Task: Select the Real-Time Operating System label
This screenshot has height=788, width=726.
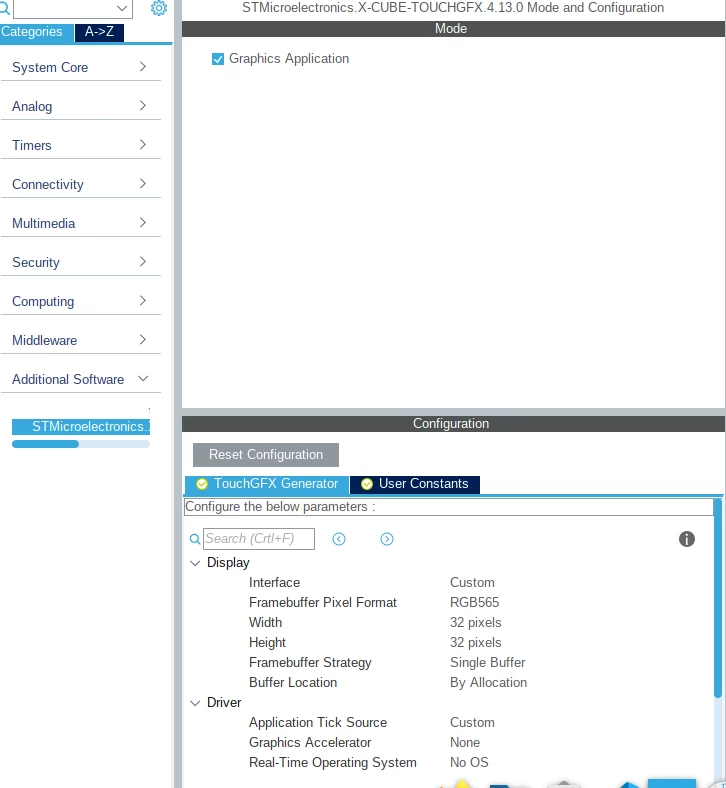Action: coord(333,763)
